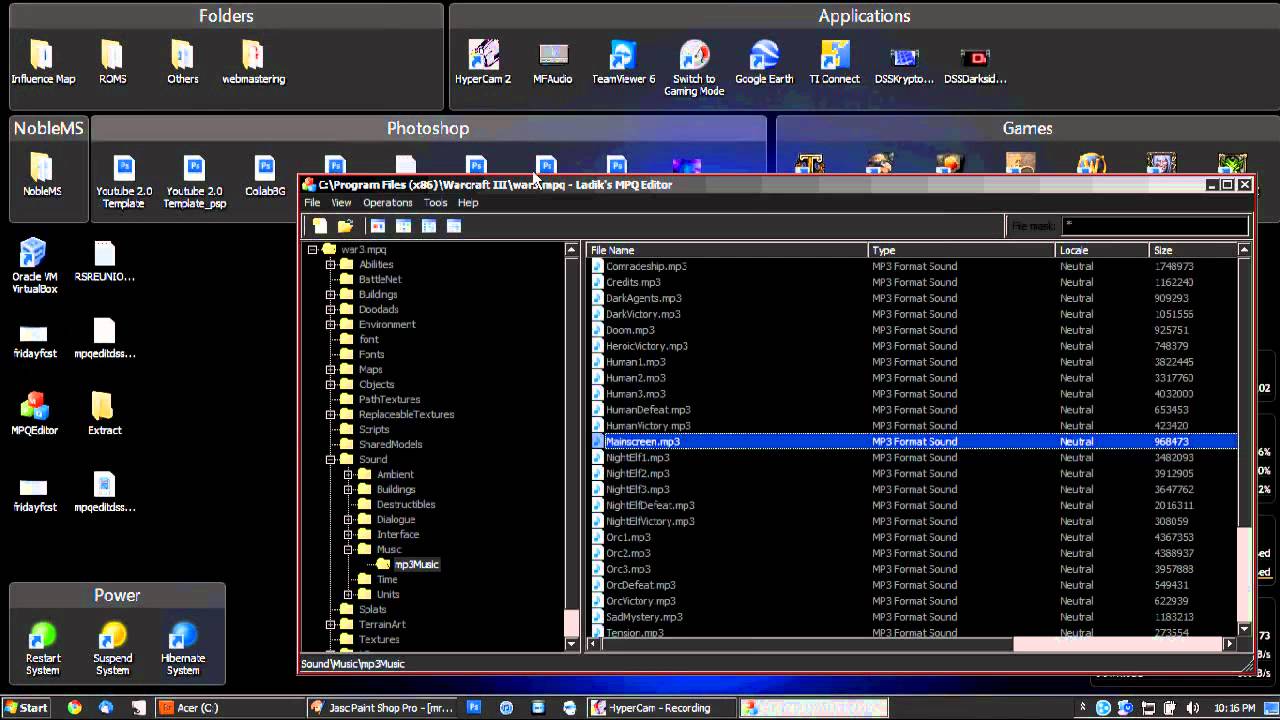Collapse the Sound folder node
The width and height of the screenshot is (1280, 720).
coord(331,460)
